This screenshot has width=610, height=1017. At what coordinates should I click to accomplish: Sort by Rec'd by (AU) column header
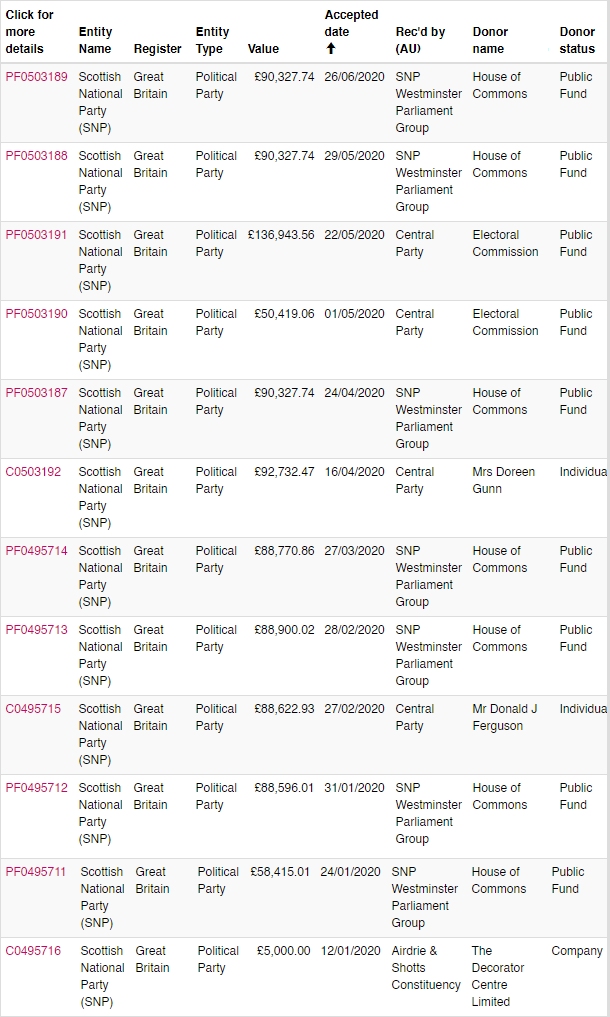pos(421,40)
